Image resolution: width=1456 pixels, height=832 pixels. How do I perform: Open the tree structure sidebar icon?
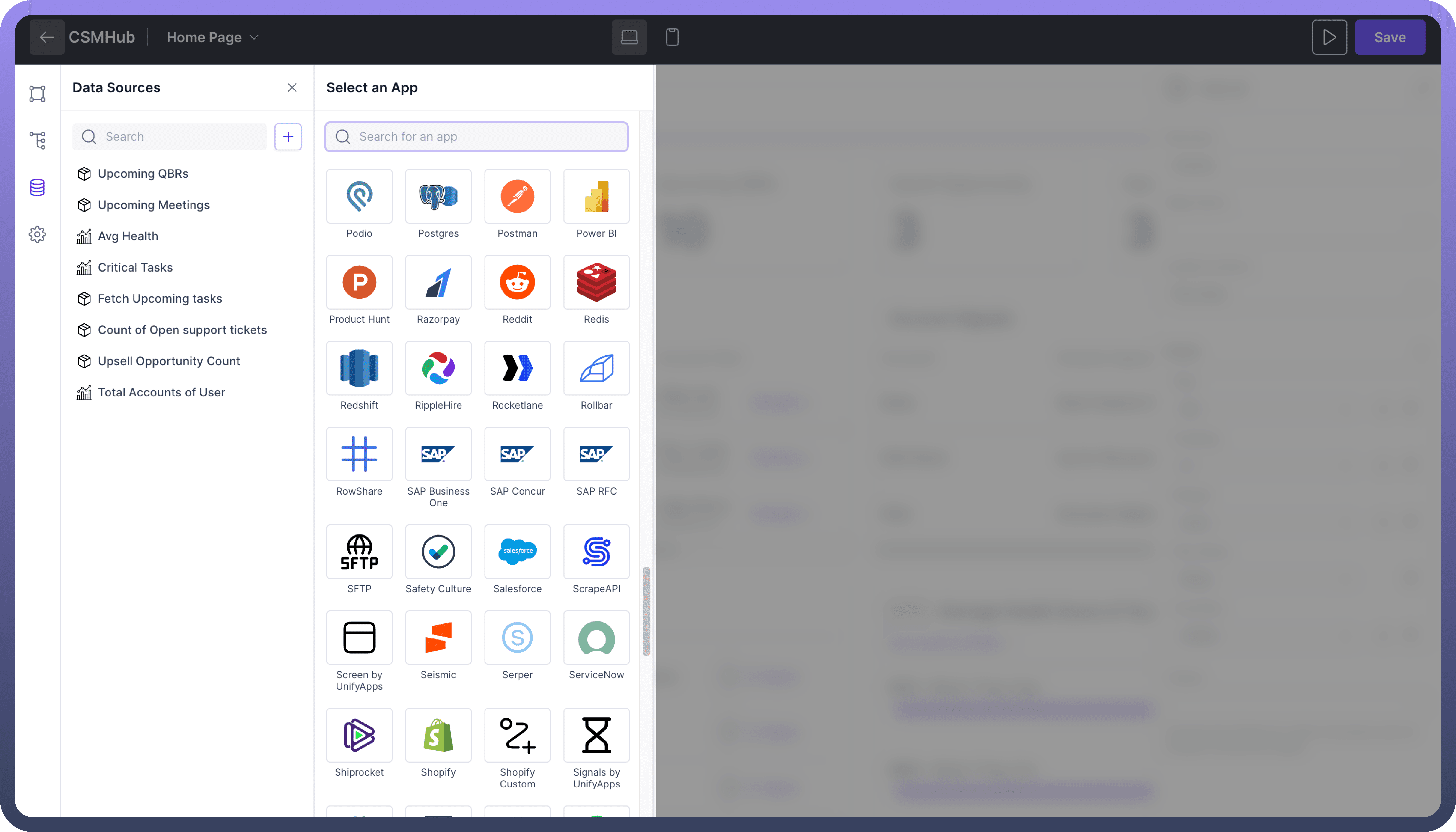pyautogui.click(x=37, y=141)
